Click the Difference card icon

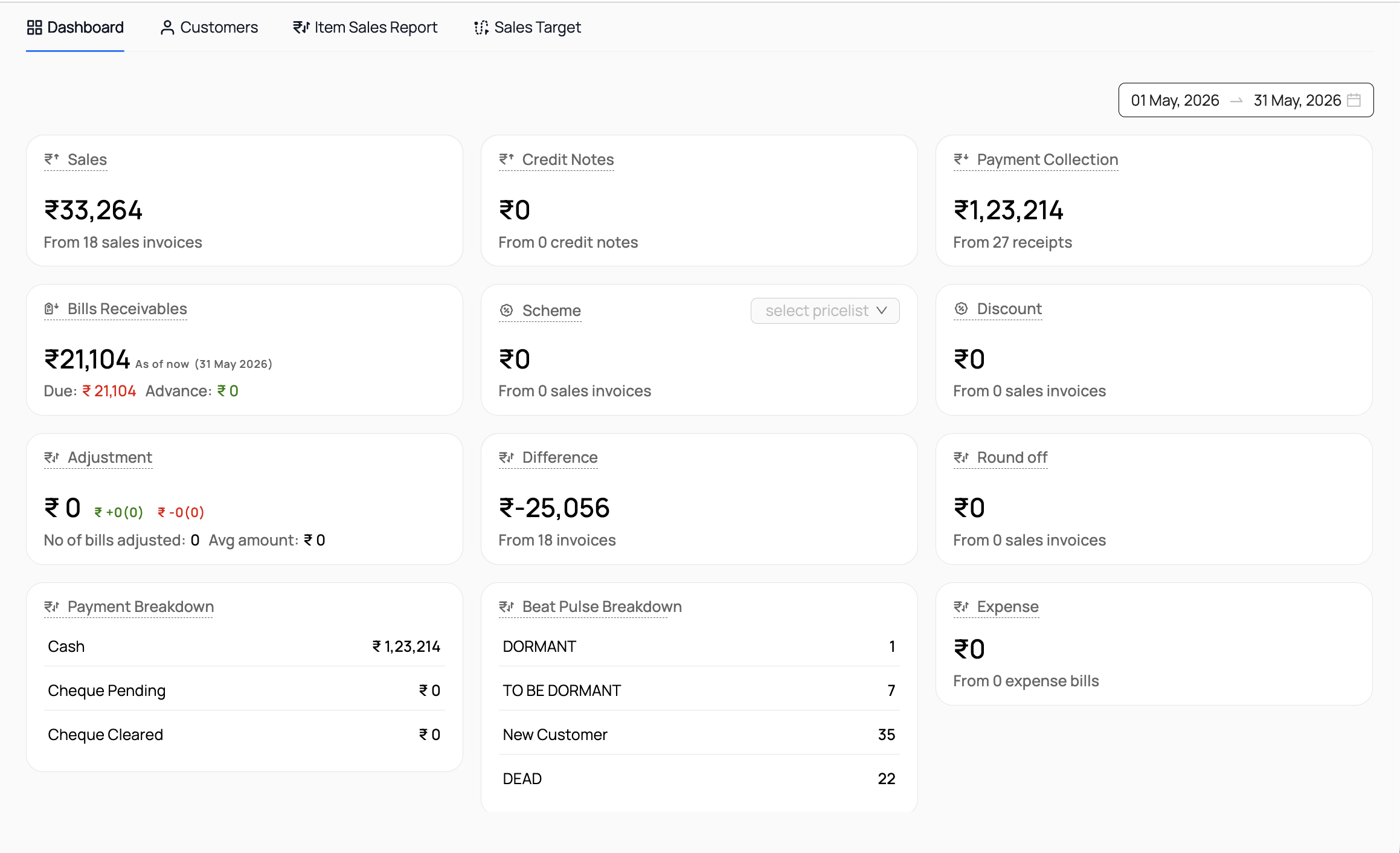pos(506,457)
